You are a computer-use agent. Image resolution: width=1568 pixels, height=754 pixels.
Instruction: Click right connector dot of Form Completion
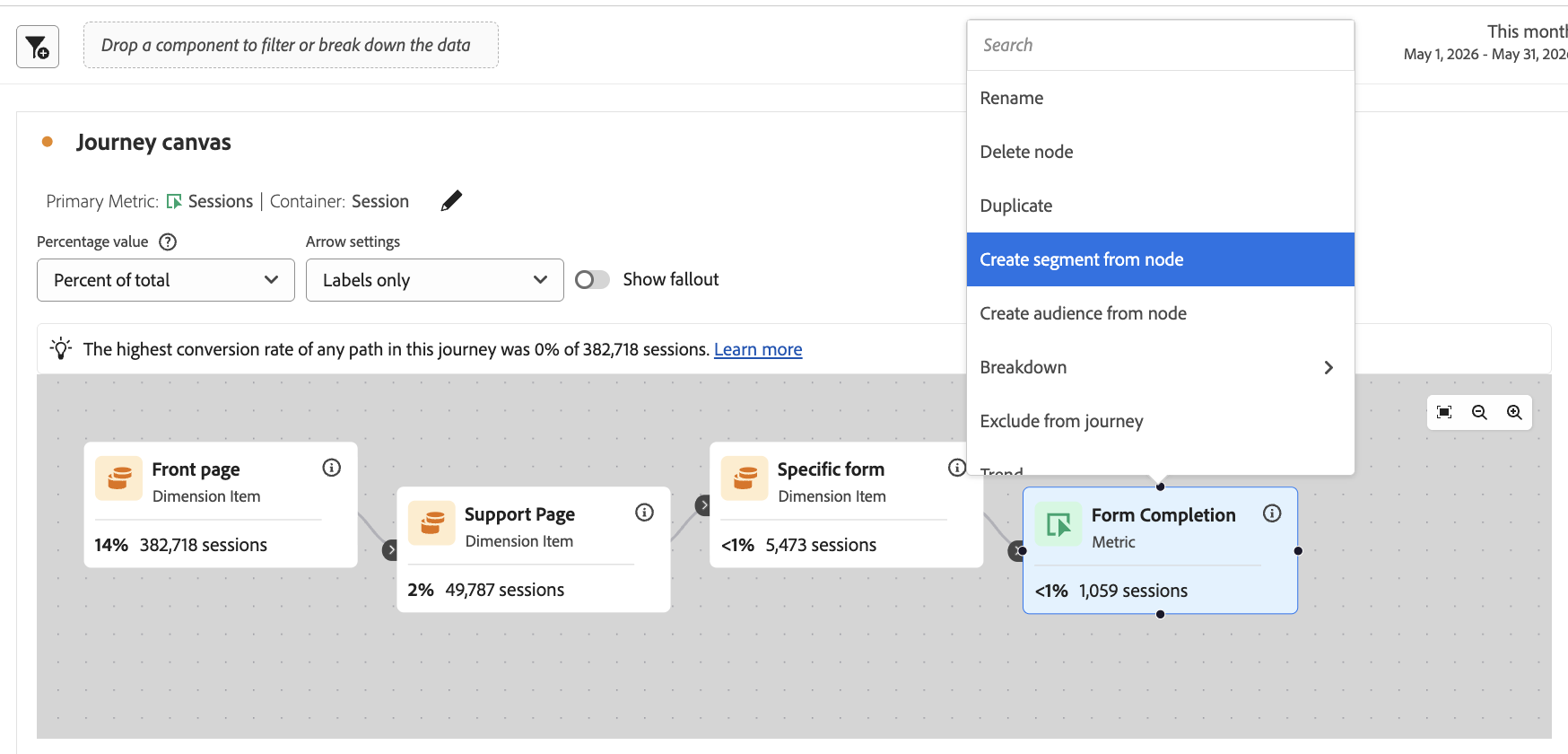click(x=1298, y=551)
